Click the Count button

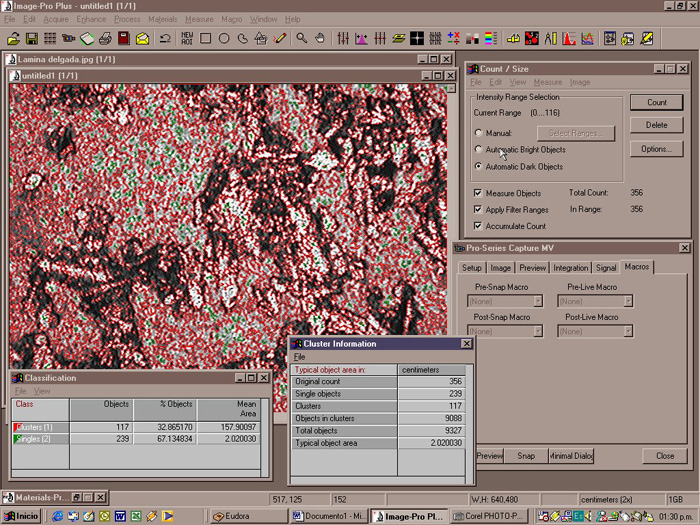(657, 102)
